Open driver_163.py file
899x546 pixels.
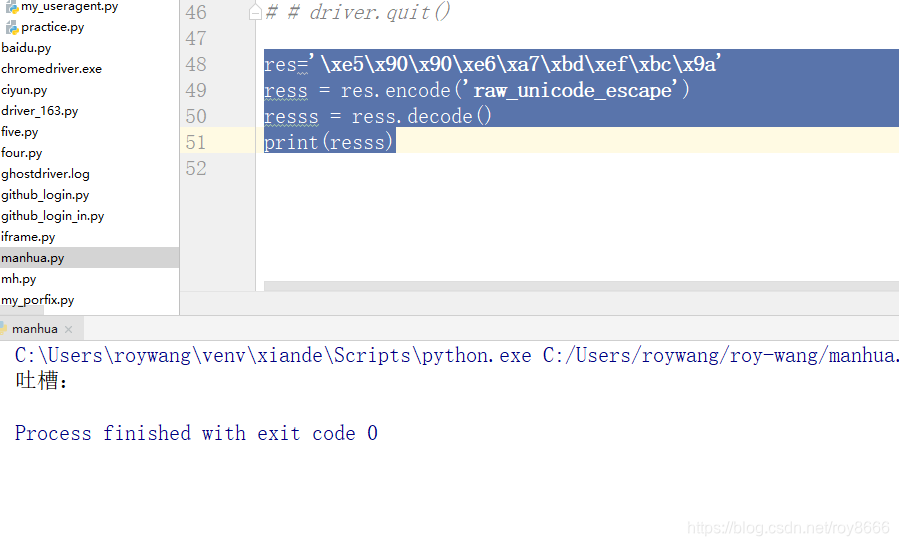[40, 111]
